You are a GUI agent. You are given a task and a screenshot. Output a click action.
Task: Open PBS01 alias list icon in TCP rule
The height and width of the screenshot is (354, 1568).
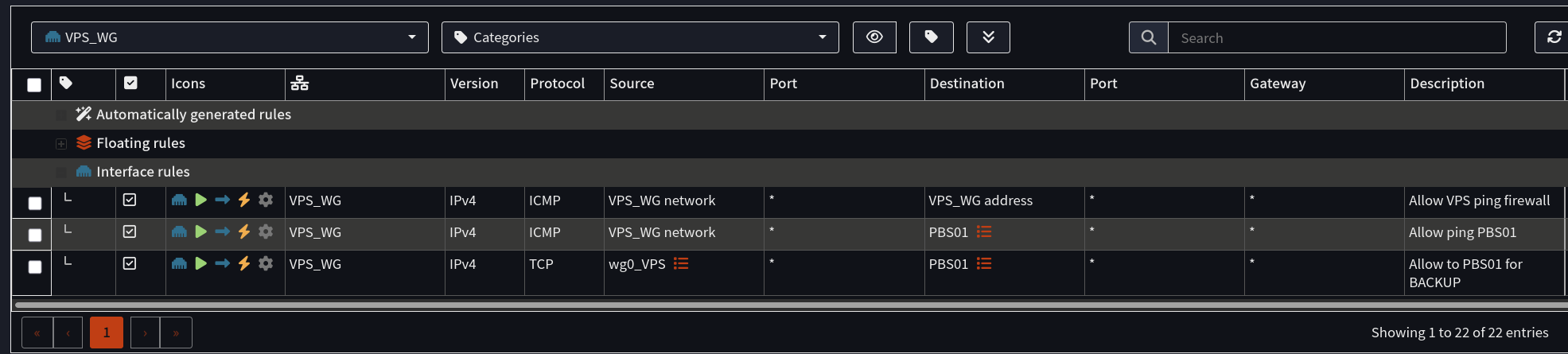(984, 263)
